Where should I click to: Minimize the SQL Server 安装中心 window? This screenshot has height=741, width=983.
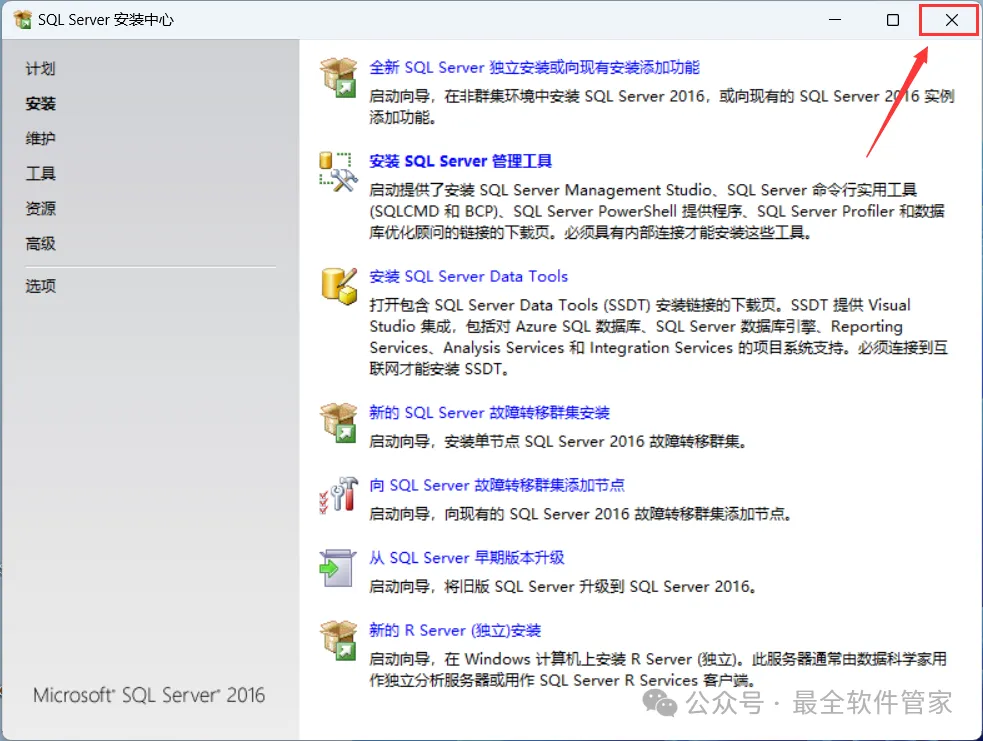pyautogui.click(x=835, y=19)
